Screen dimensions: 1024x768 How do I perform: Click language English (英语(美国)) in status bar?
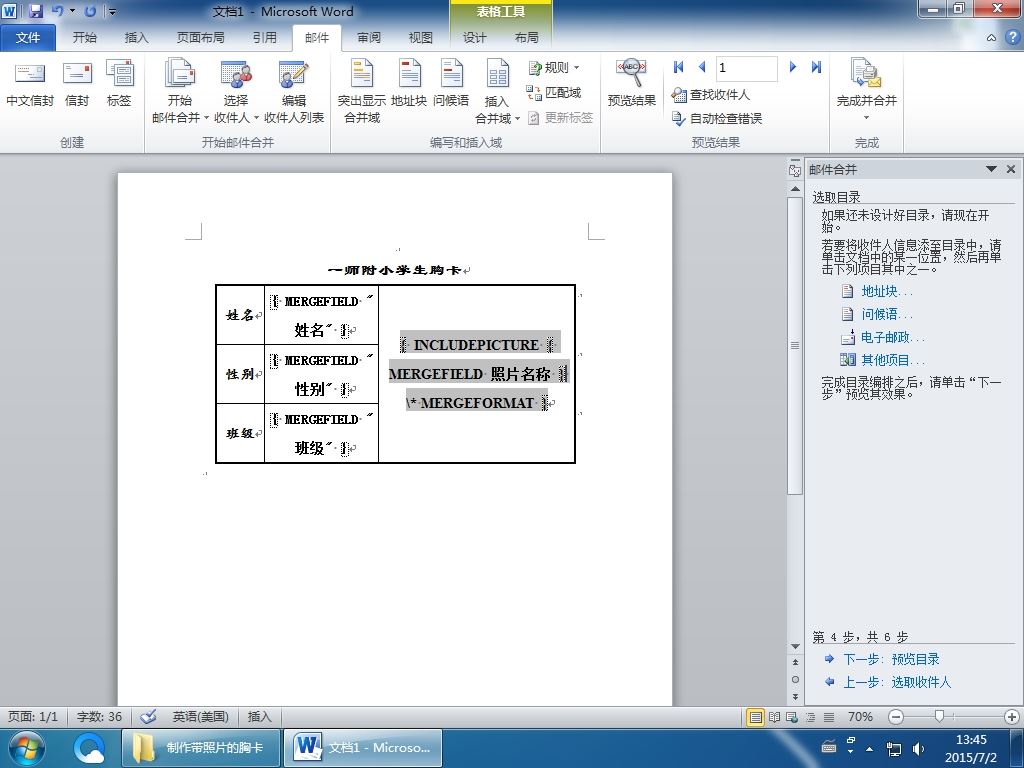point(200,716)
